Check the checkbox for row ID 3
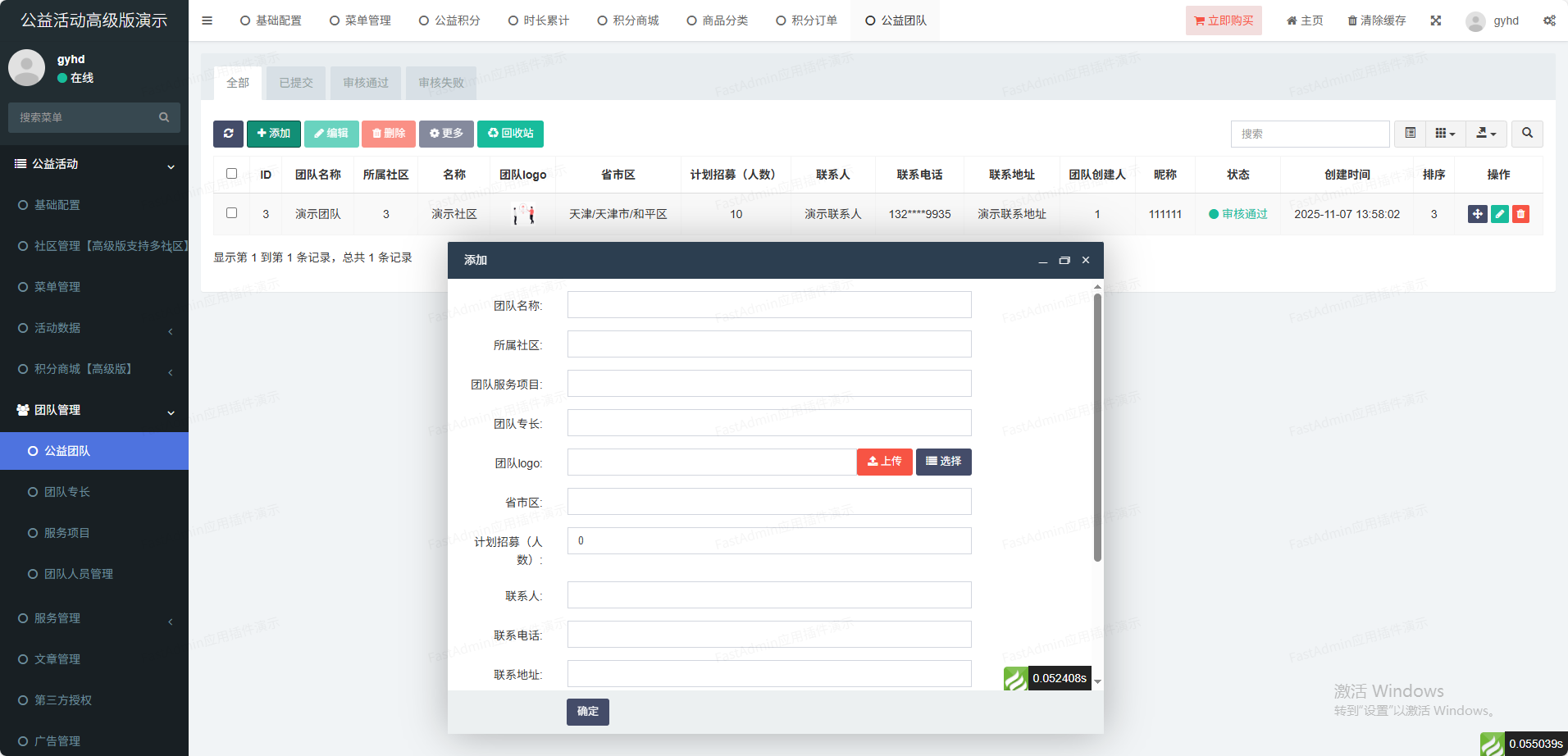This screenshot has width=1568, height=756. click(x=231, y=213)
